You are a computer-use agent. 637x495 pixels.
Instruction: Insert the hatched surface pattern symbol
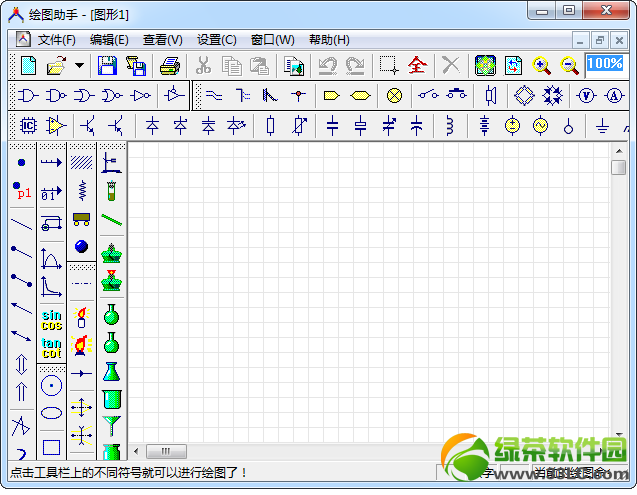point(81,163)
